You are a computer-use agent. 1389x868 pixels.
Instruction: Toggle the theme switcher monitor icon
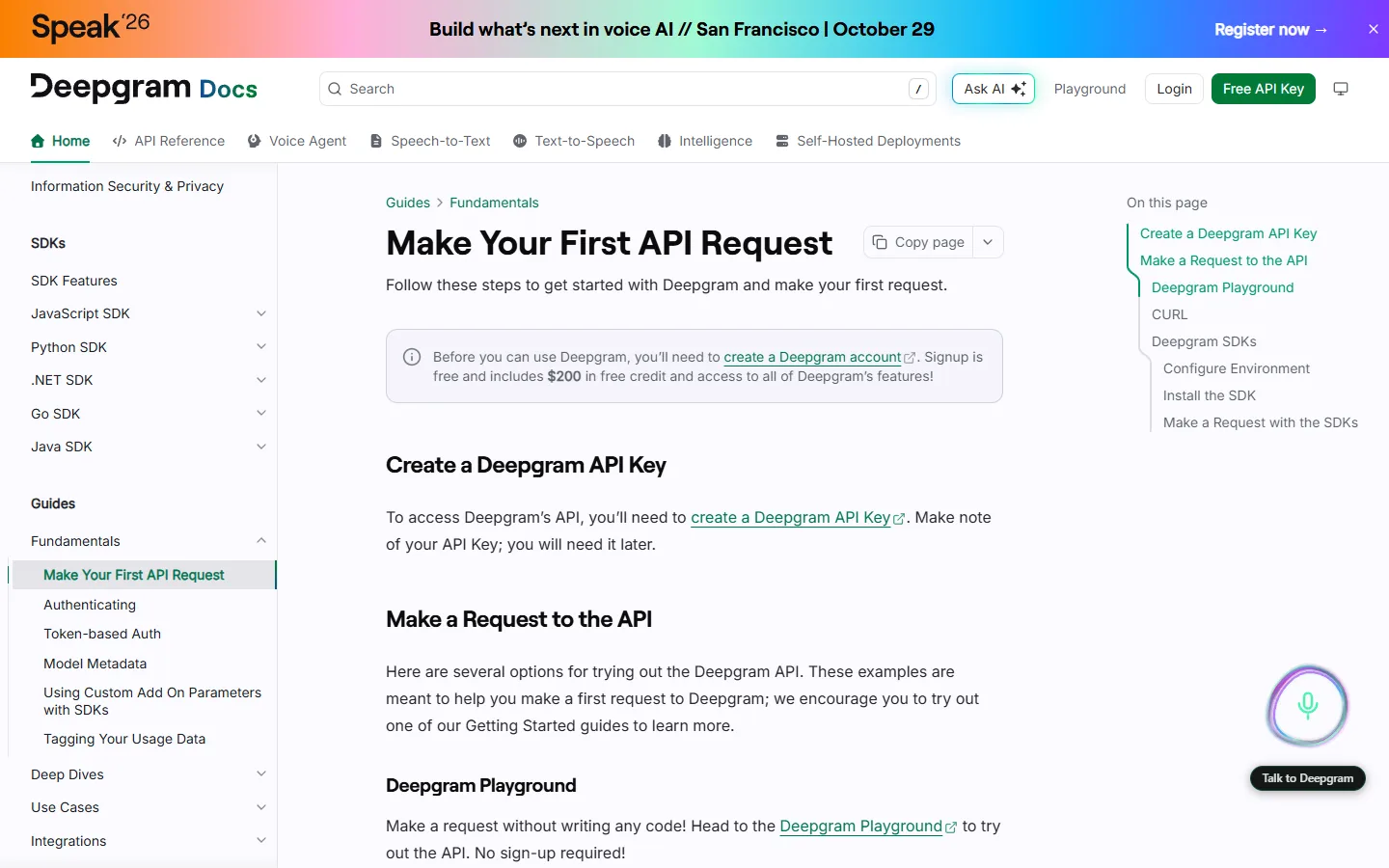(1341, 89)
